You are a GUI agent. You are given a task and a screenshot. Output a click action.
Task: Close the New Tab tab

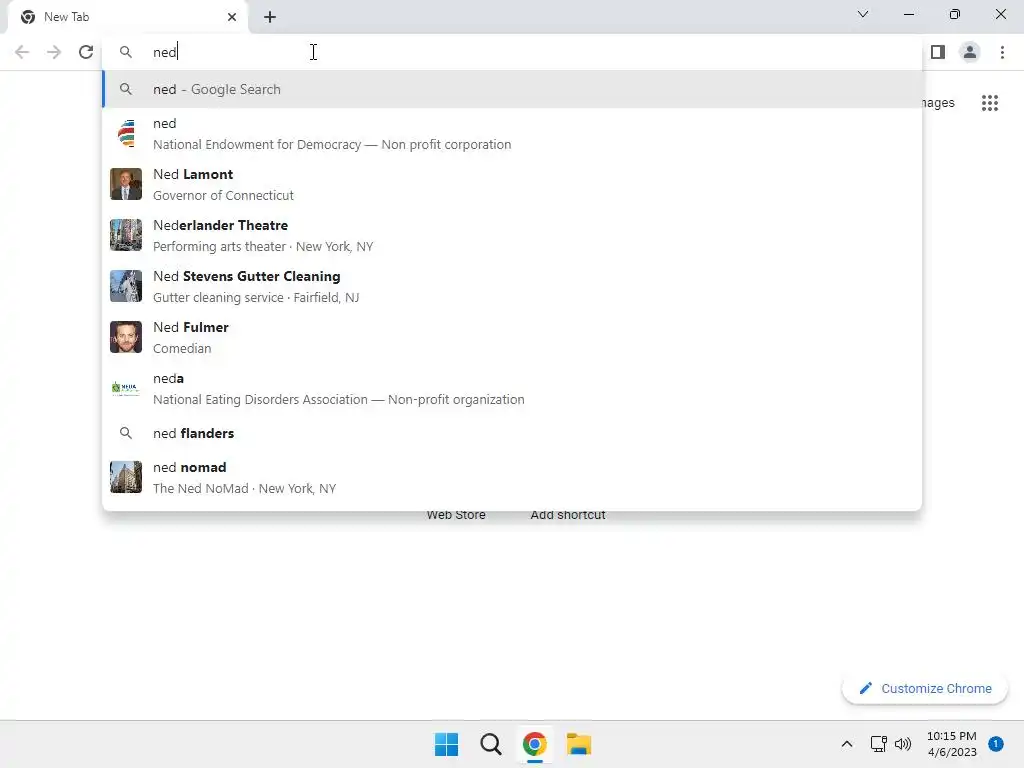click(232, 17)
